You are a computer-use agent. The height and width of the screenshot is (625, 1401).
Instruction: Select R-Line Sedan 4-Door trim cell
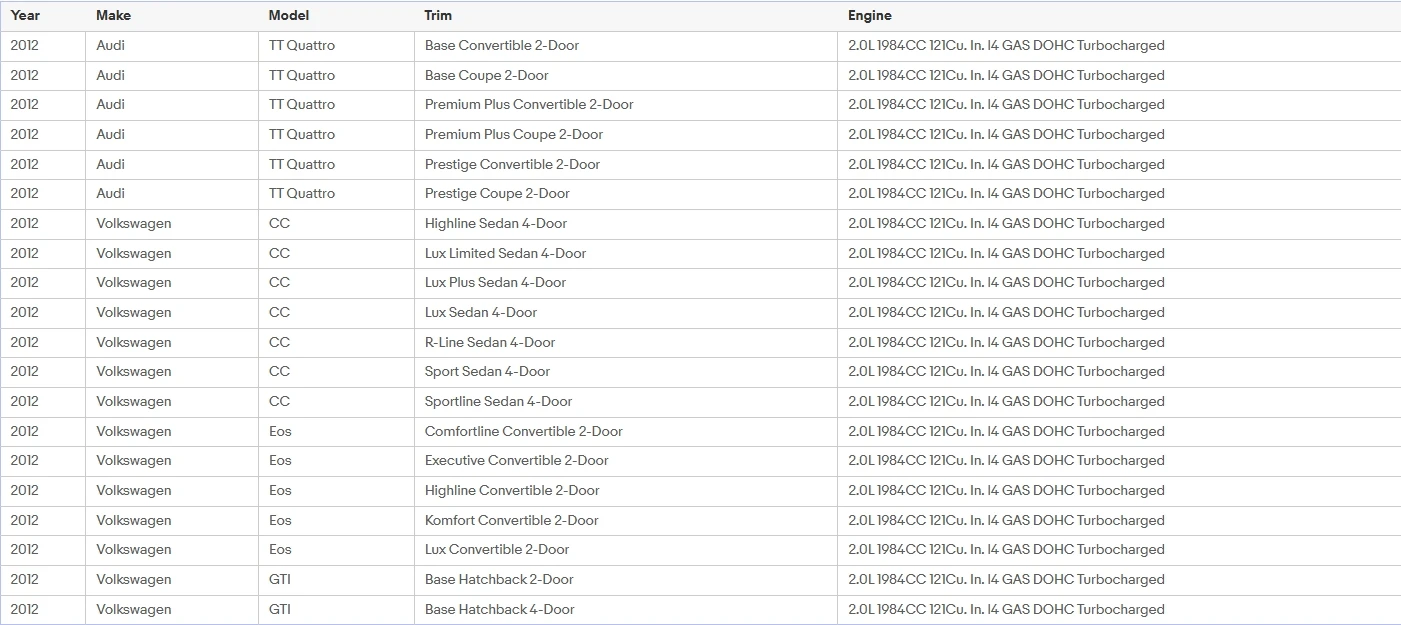[x=626, y=343]
